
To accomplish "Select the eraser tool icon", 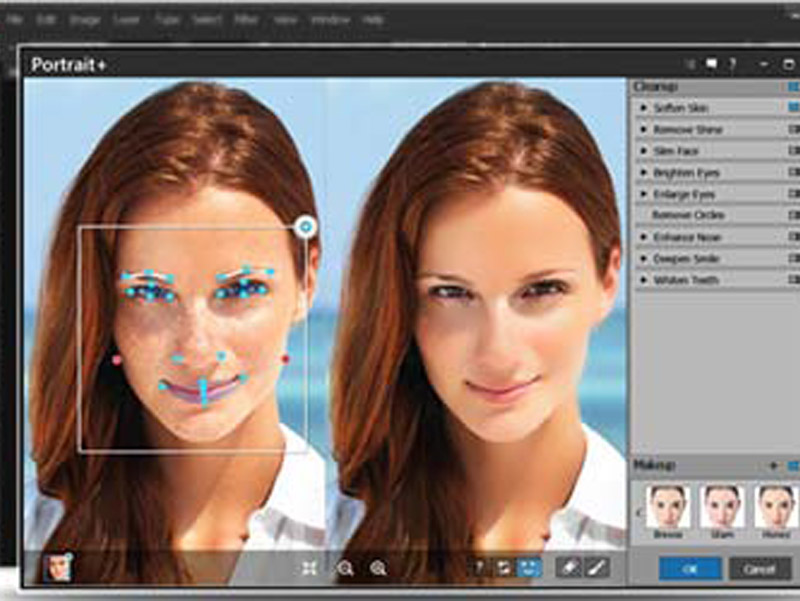I will [x=565, y=567].
